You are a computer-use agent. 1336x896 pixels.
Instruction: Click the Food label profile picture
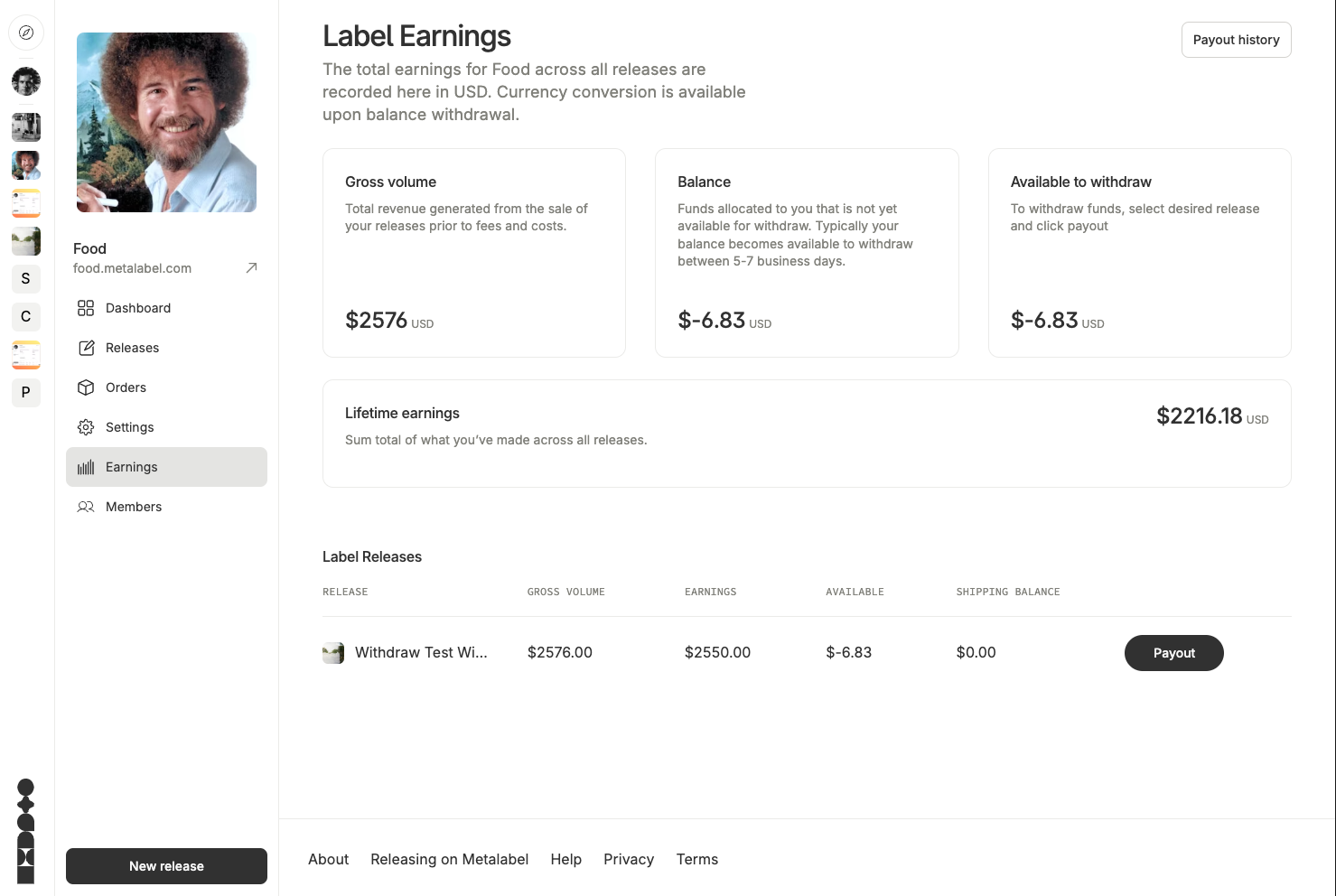166,123
